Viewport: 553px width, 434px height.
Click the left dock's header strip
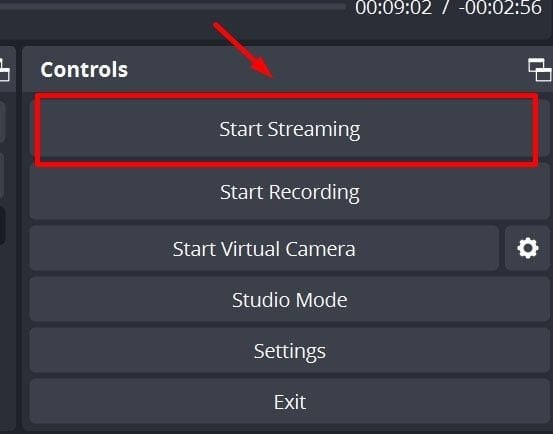(x=8, y=69)
